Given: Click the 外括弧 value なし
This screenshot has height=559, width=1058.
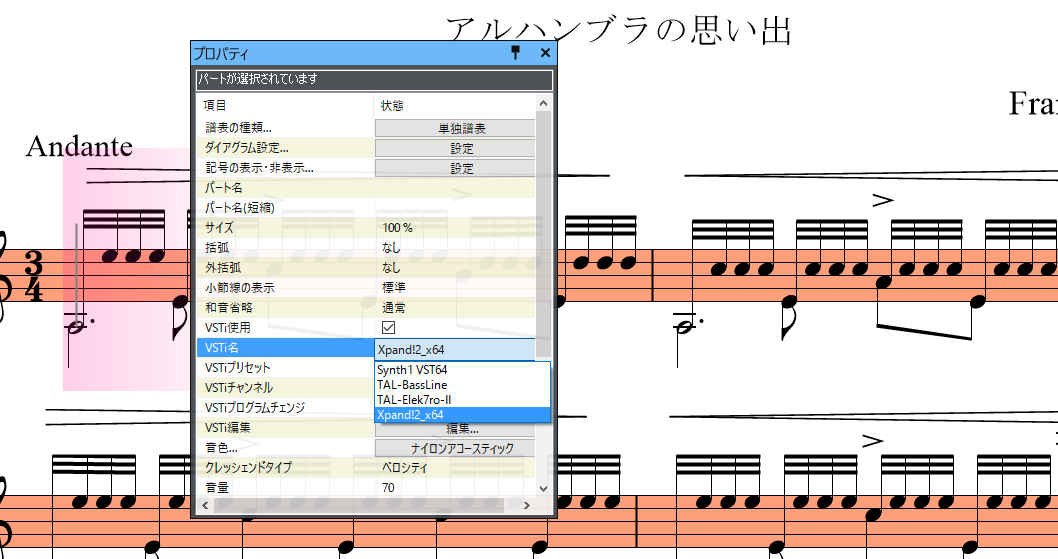Looking at the screenshot, I should click(391, 267).
